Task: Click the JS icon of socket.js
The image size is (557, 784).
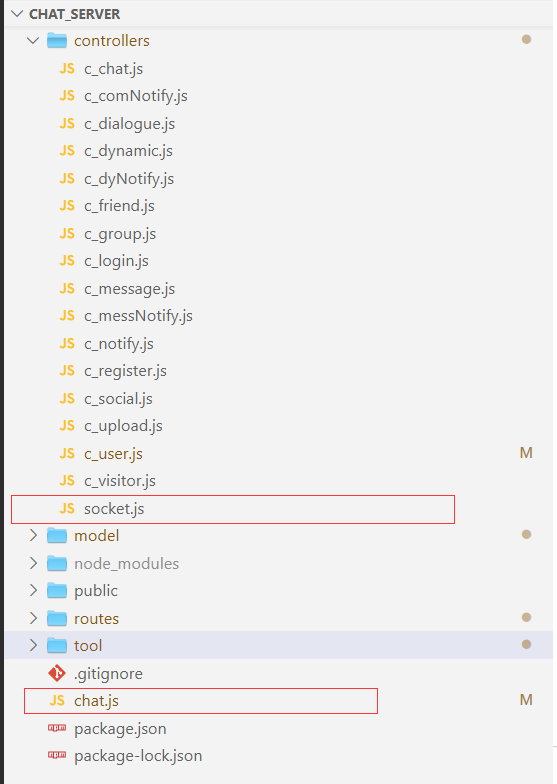Action: (x=66, y=508)
